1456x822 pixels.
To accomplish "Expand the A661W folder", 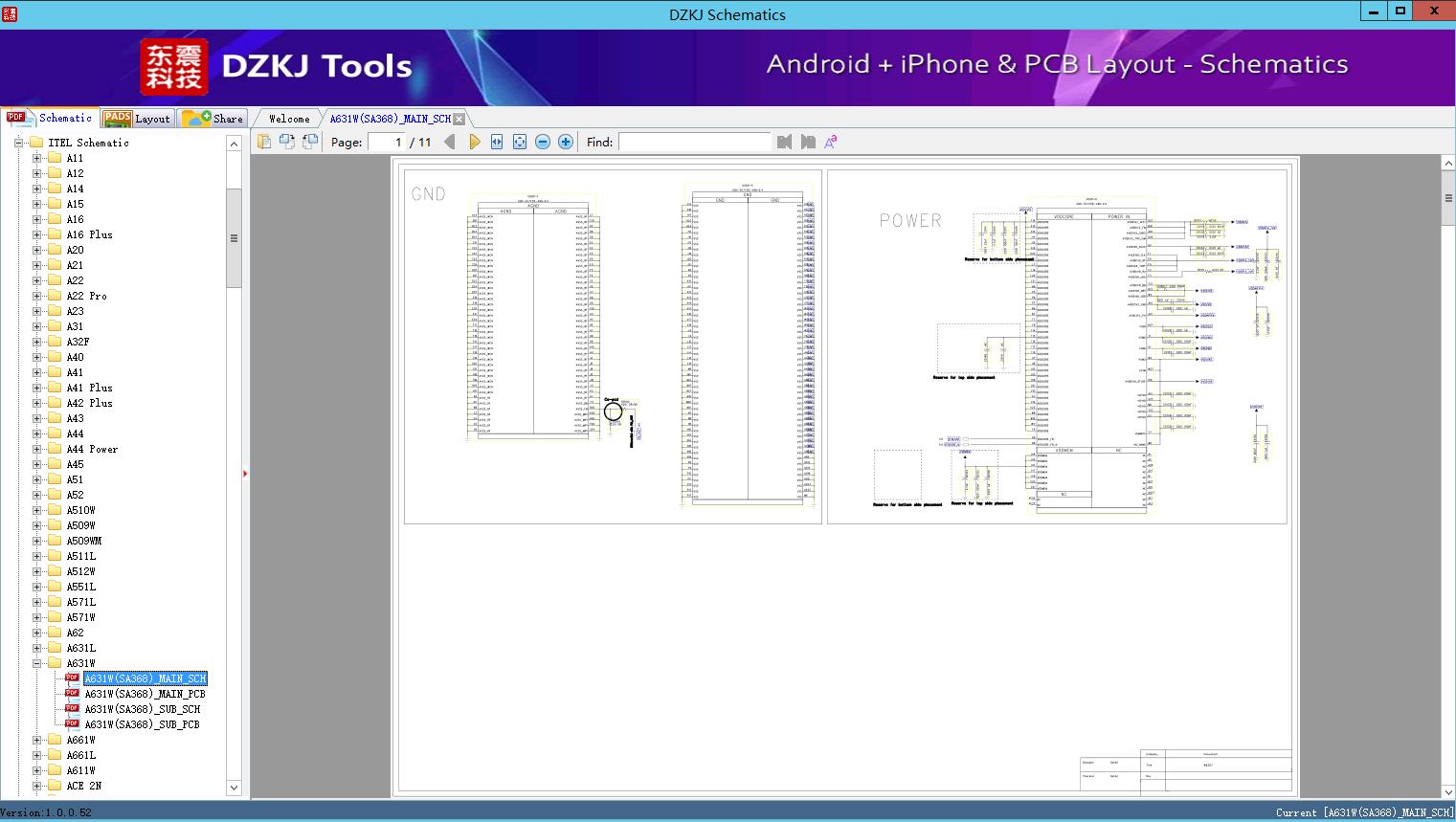I will click(36, 740).
